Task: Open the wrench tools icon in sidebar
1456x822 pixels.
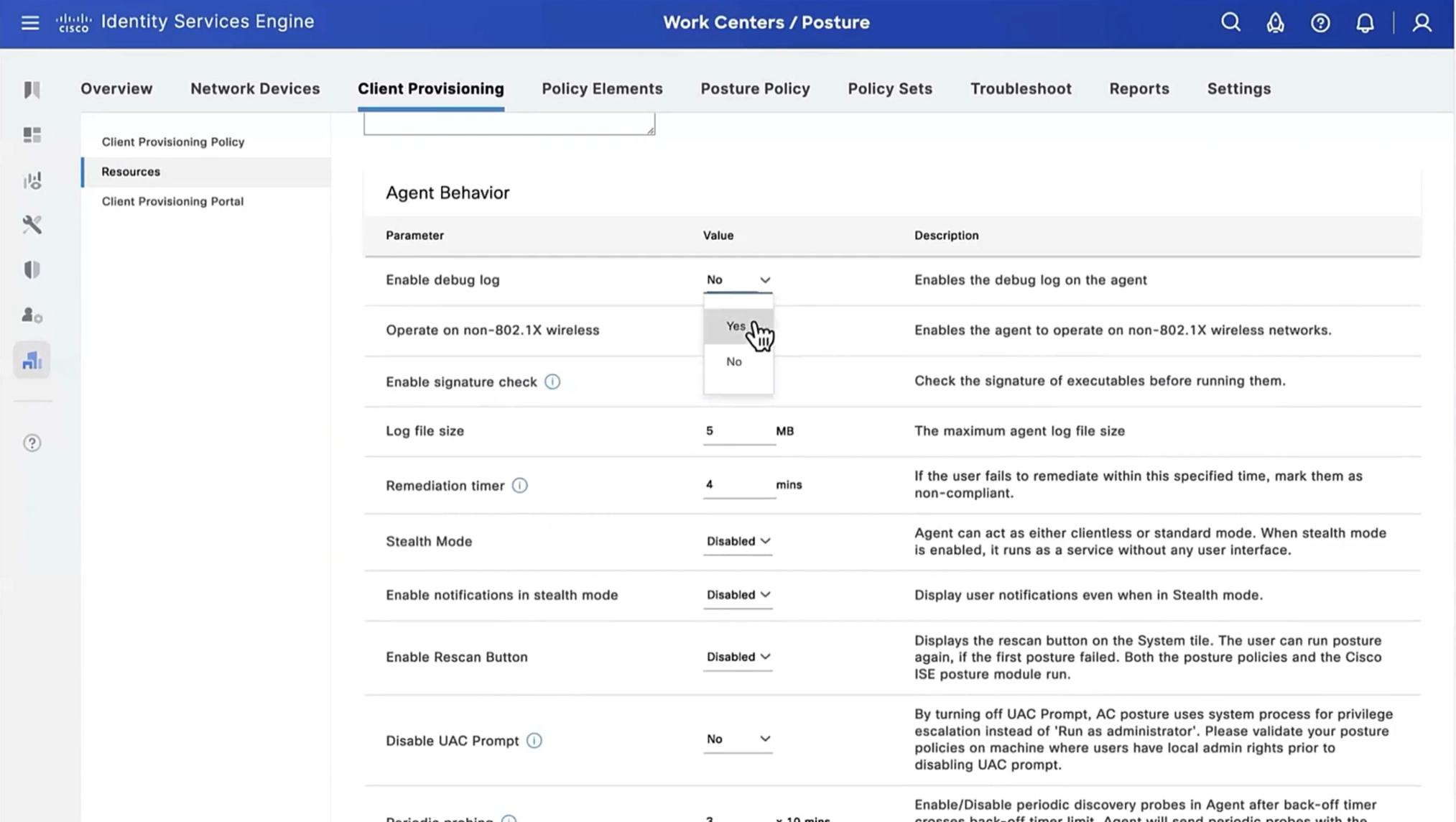Action: coord(32,225)
